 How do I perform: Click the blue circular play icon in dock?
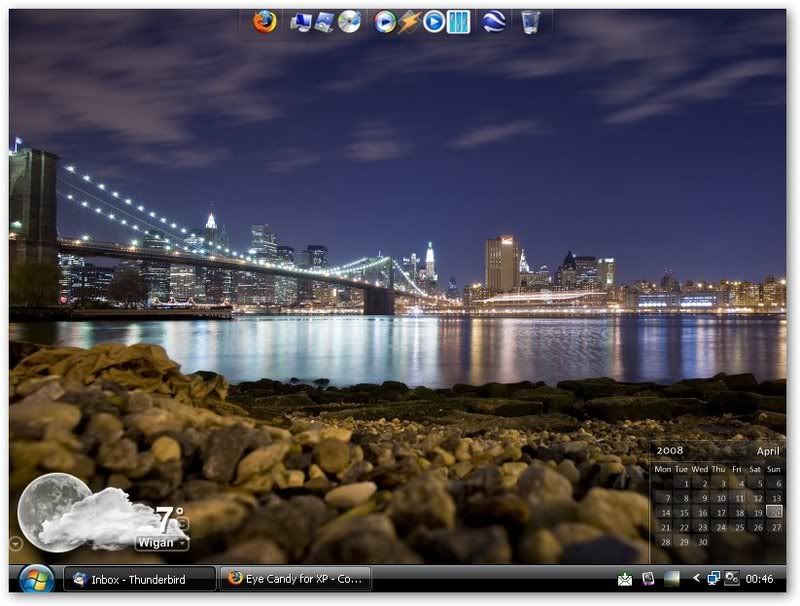434,21
